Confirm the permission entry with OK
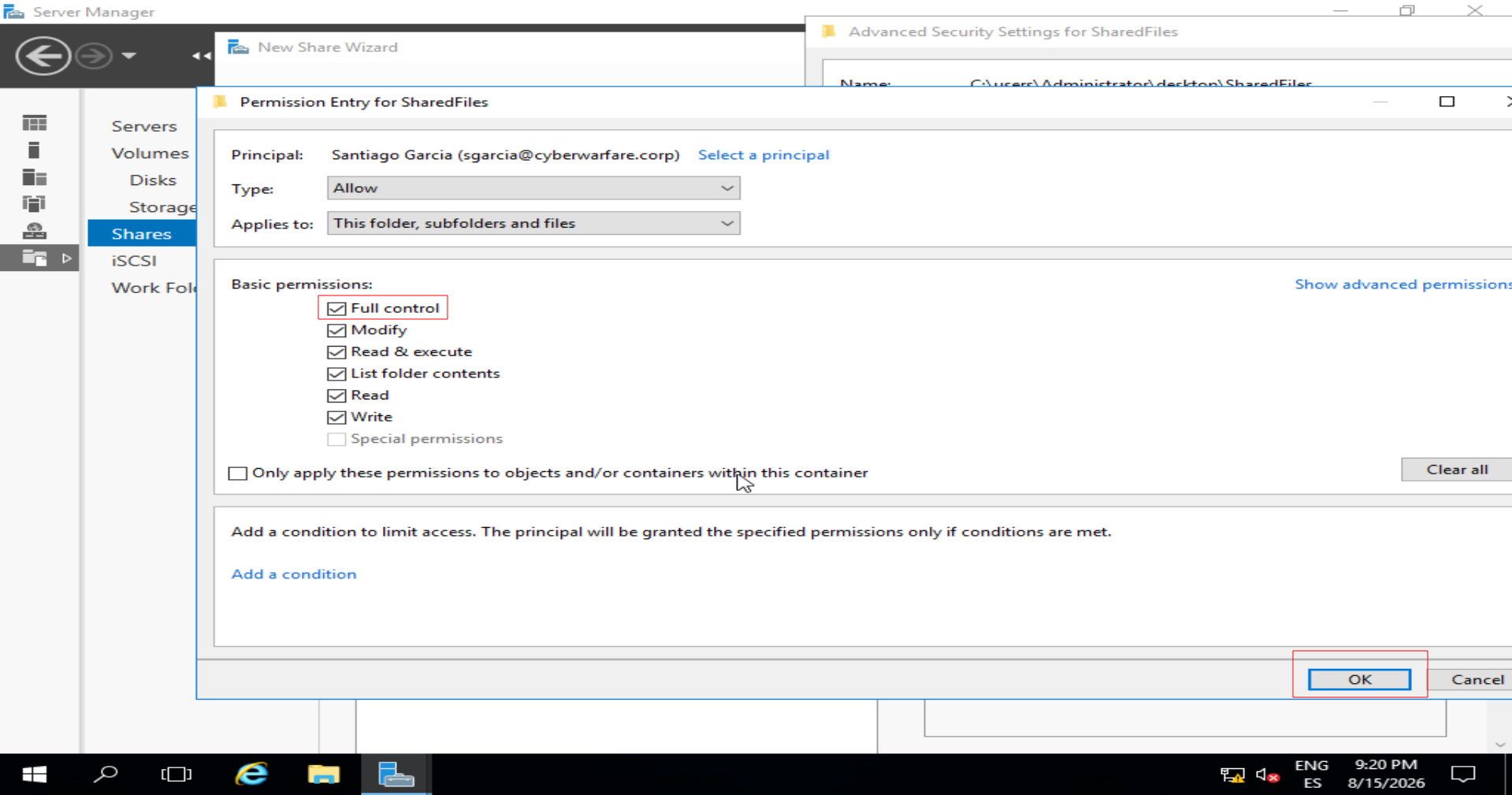 [x=1359, y=679]
